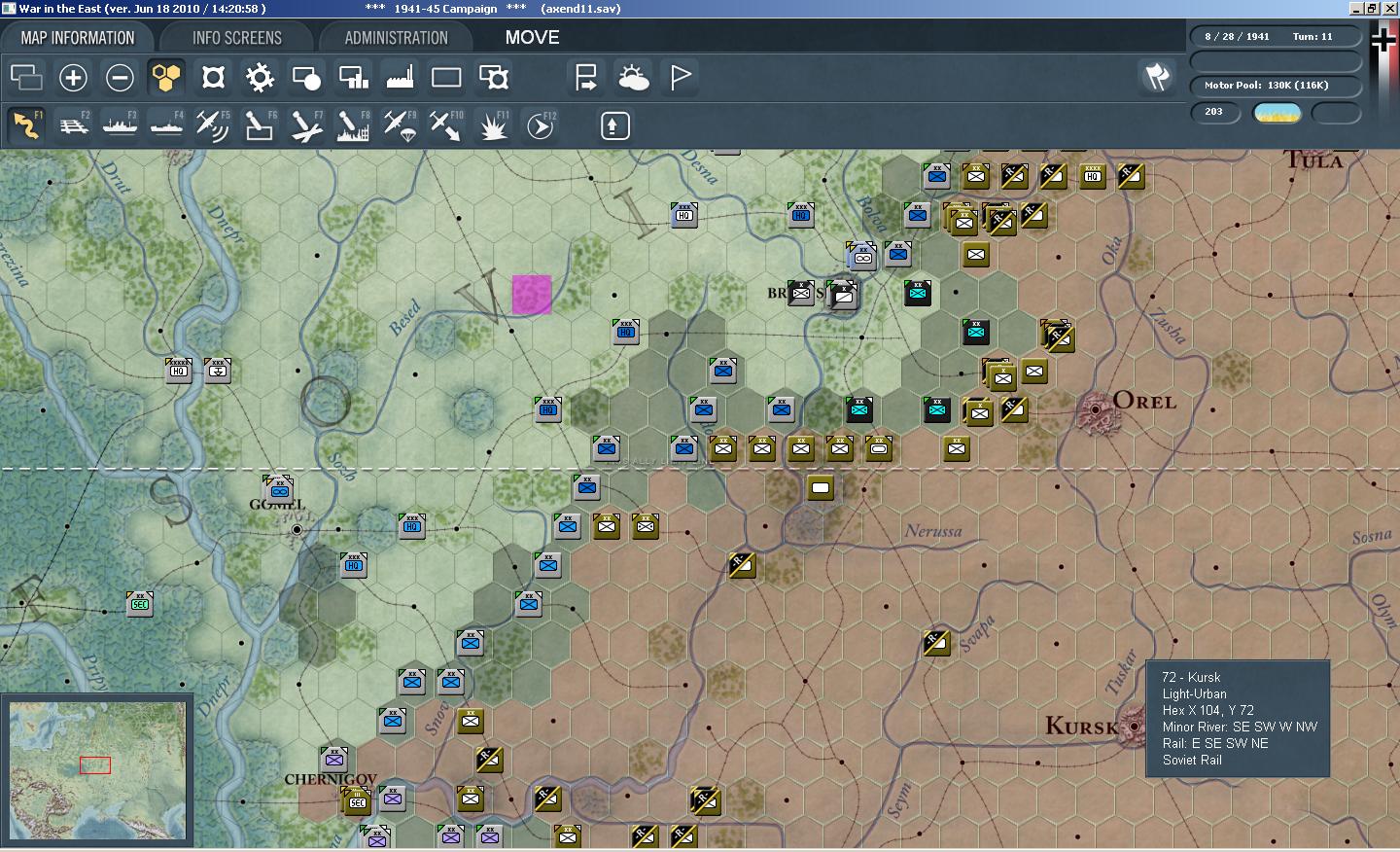Select the F11 explosion icon mode
The image size is (1400, 852).
(x=493, y=125)
